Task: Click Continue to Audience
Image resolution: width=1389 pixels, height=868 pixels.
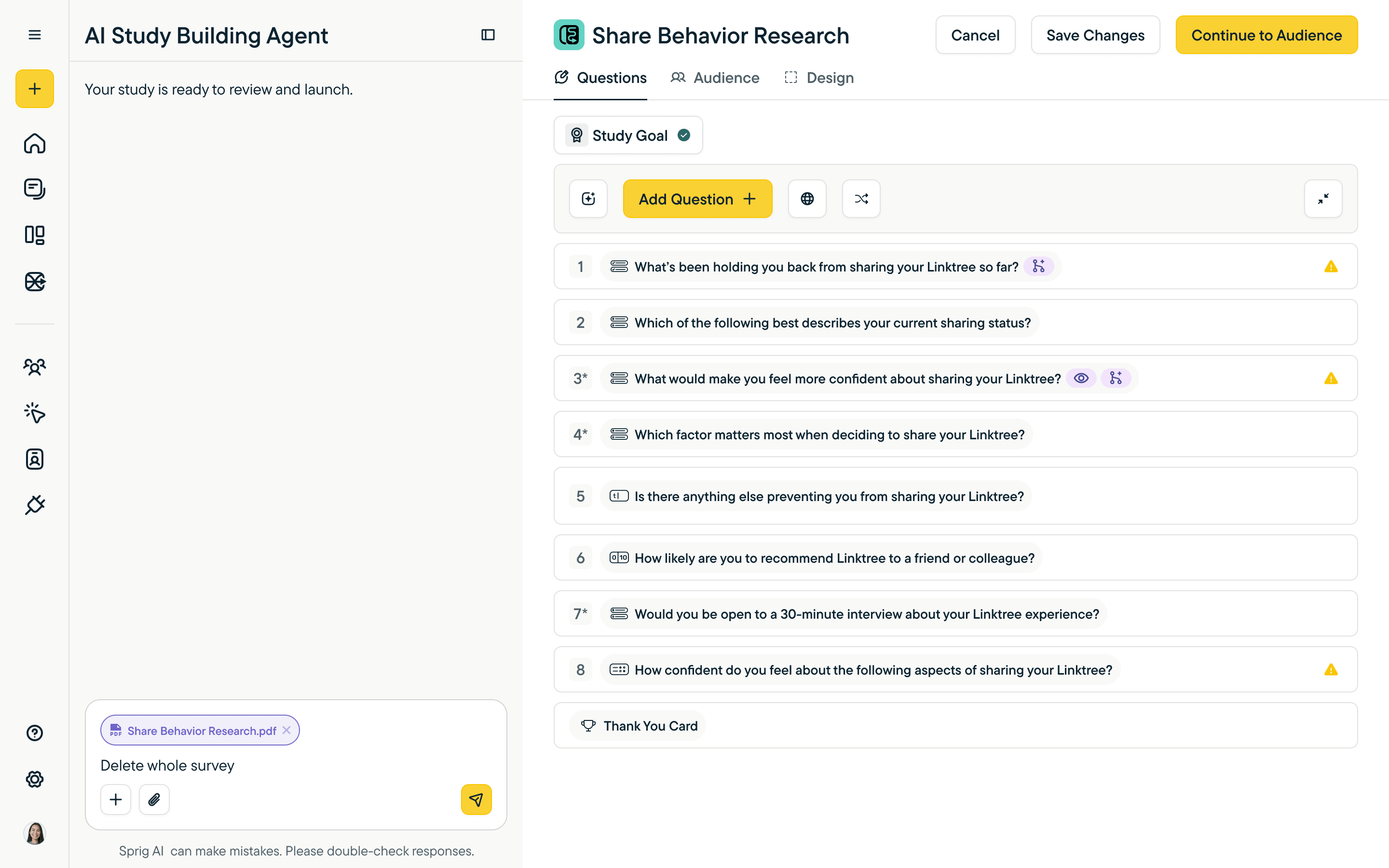Action: pyautogui.click(x=1266, y=35)
